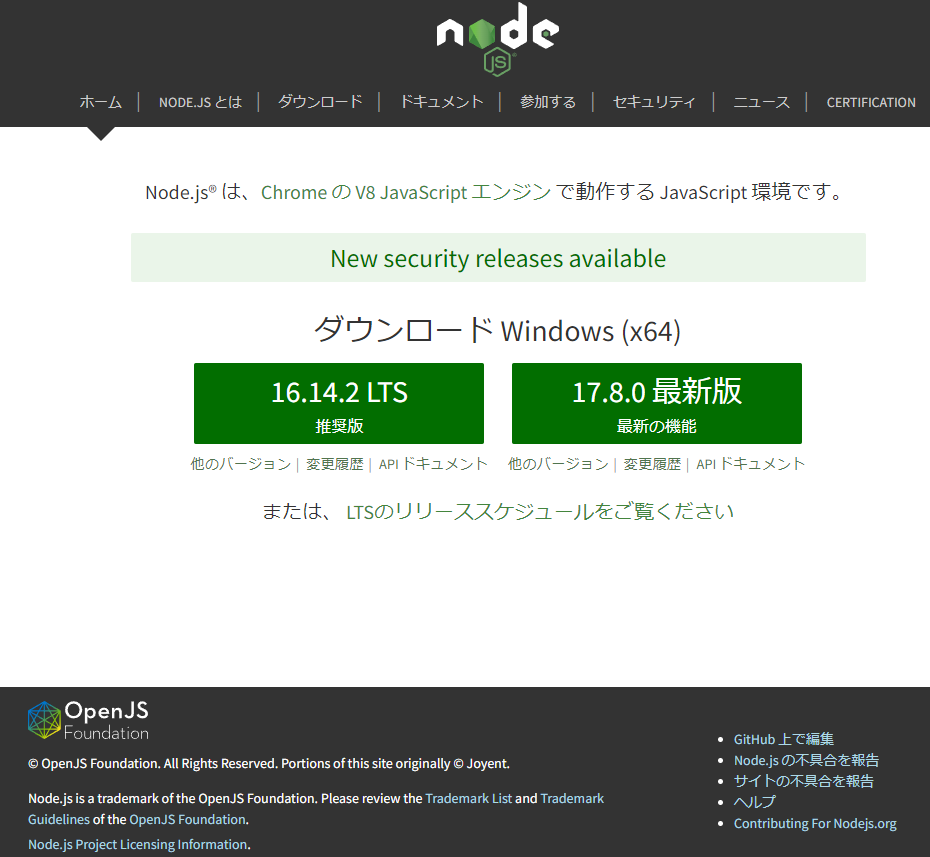Open 変更履歴 under 16.14.2 LTS
Screen dimensions: 930x857
(335, 464)
